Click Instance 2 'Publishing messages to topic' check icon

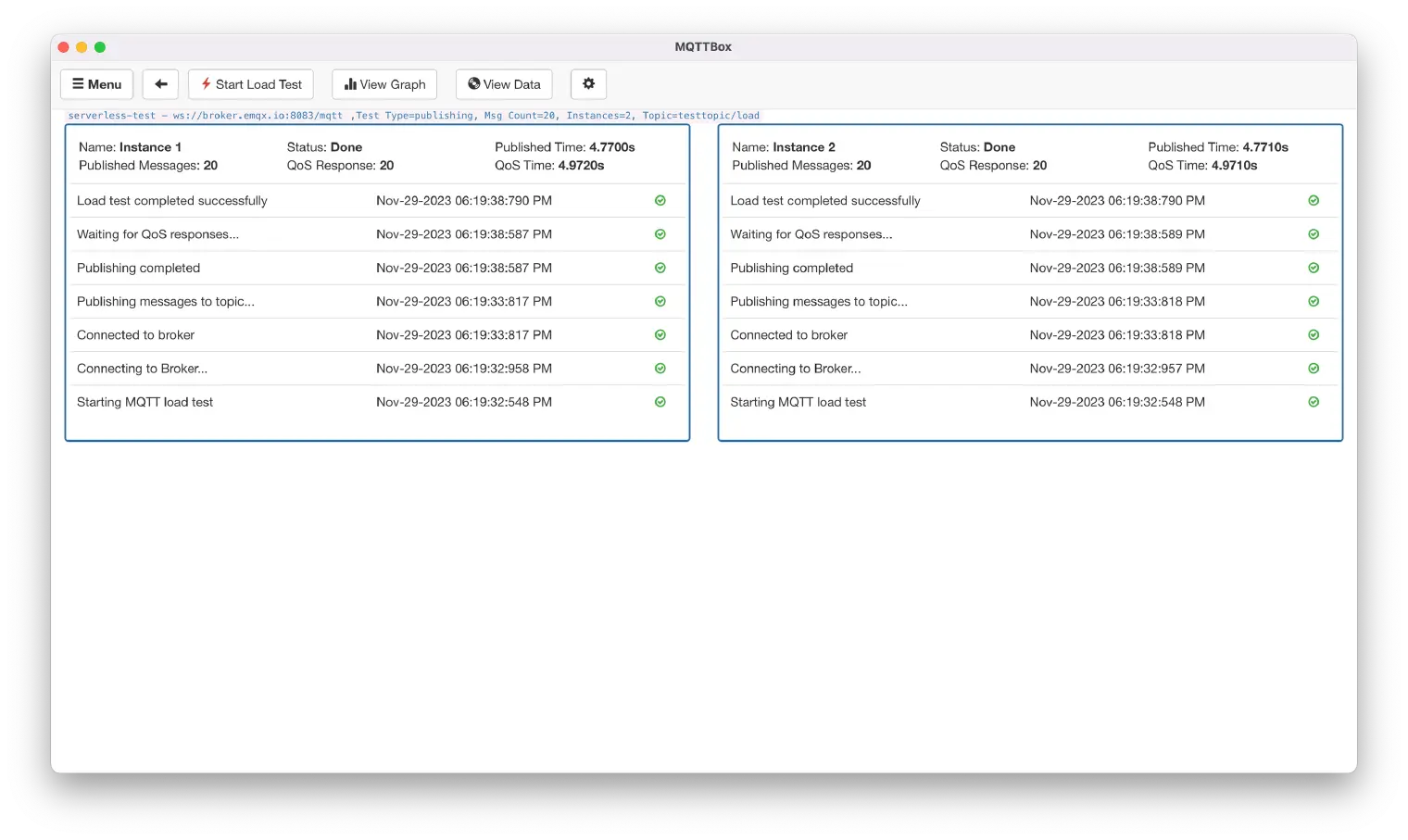(x=1314, y=301)
